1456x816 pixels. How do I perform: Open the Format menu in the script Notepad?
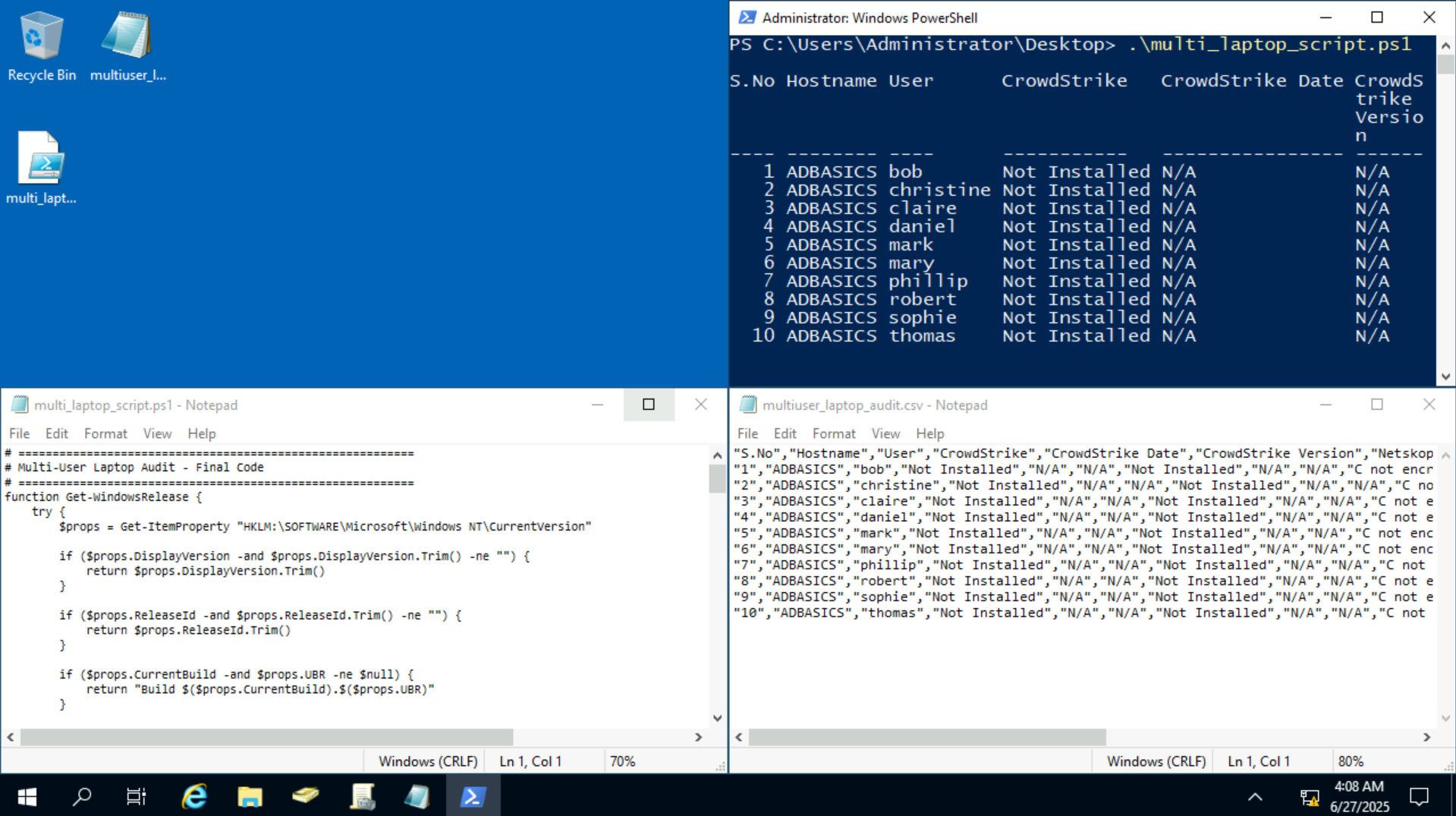click(105, 433)
